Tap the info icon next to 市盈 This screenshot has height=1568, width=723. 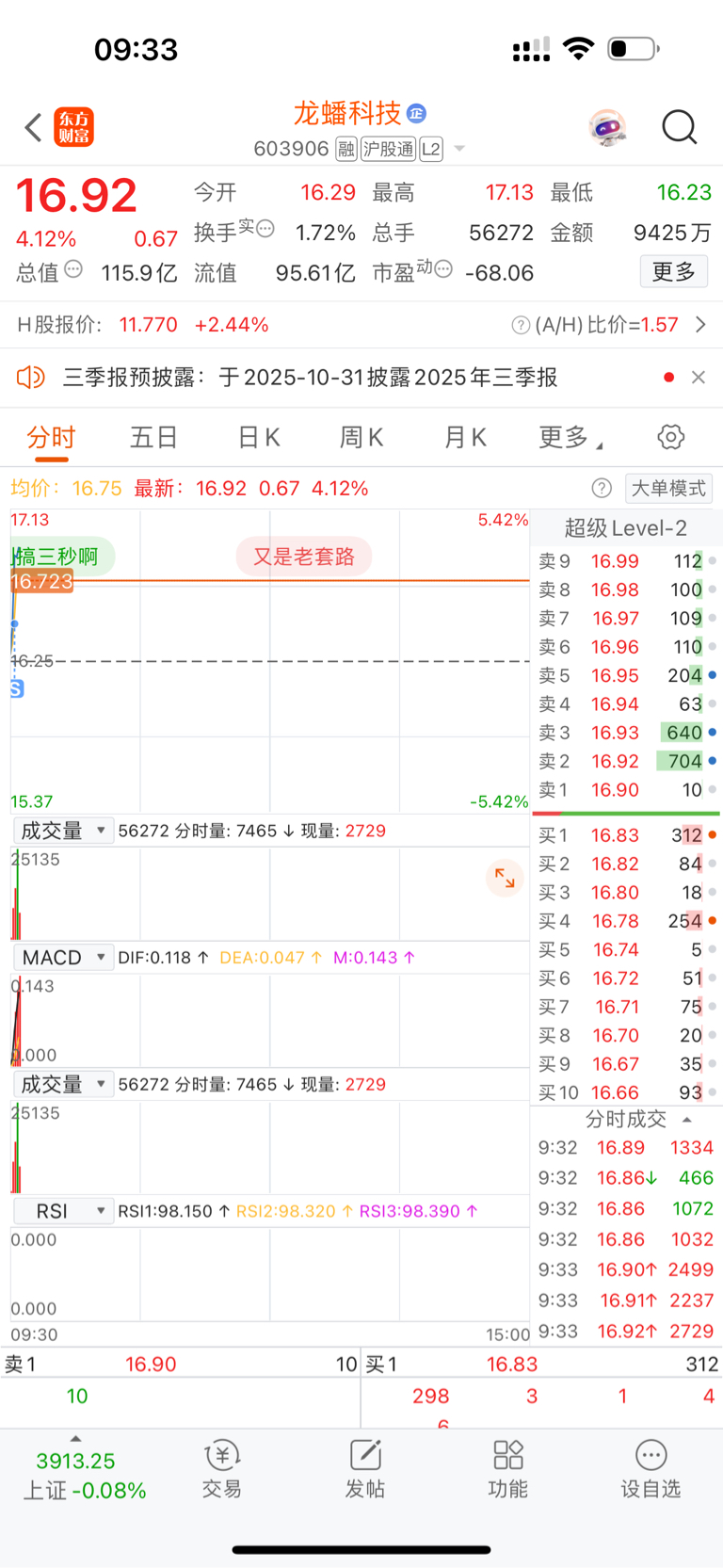(x=443, y=269)
